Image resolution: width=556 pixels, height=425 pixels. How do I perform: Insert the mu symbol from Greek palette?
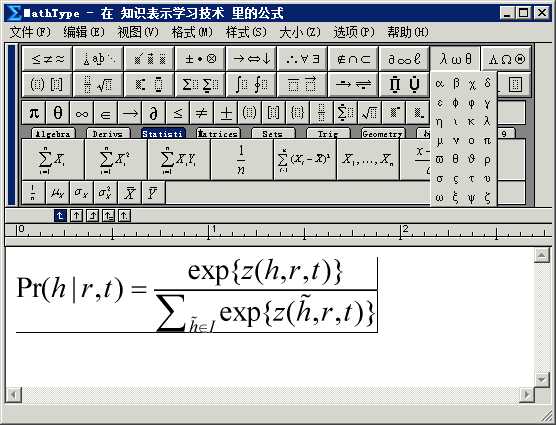[439, 141]
